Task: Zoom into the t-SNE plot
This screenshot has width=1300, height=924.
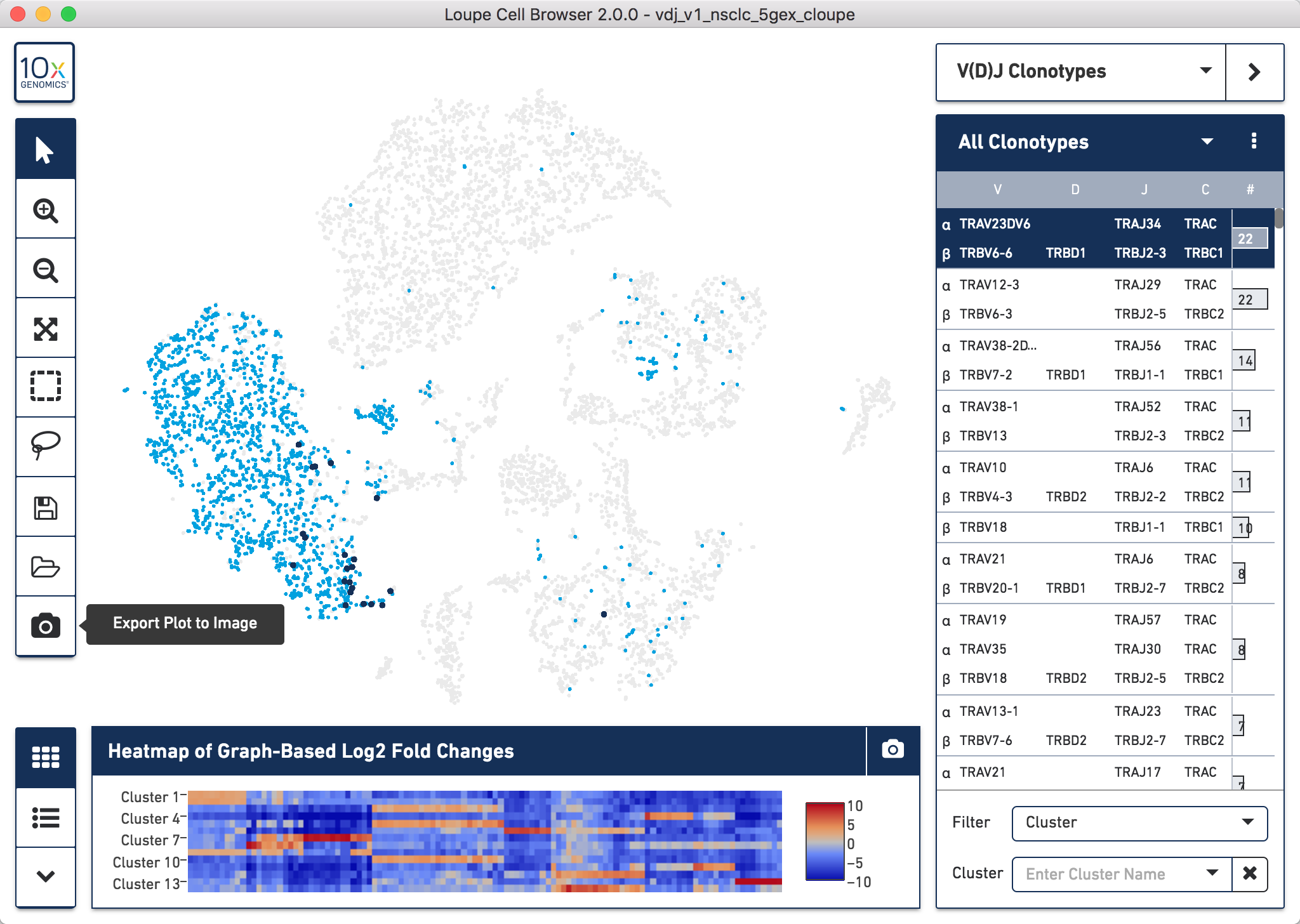Action: click(x=45, y=209)
